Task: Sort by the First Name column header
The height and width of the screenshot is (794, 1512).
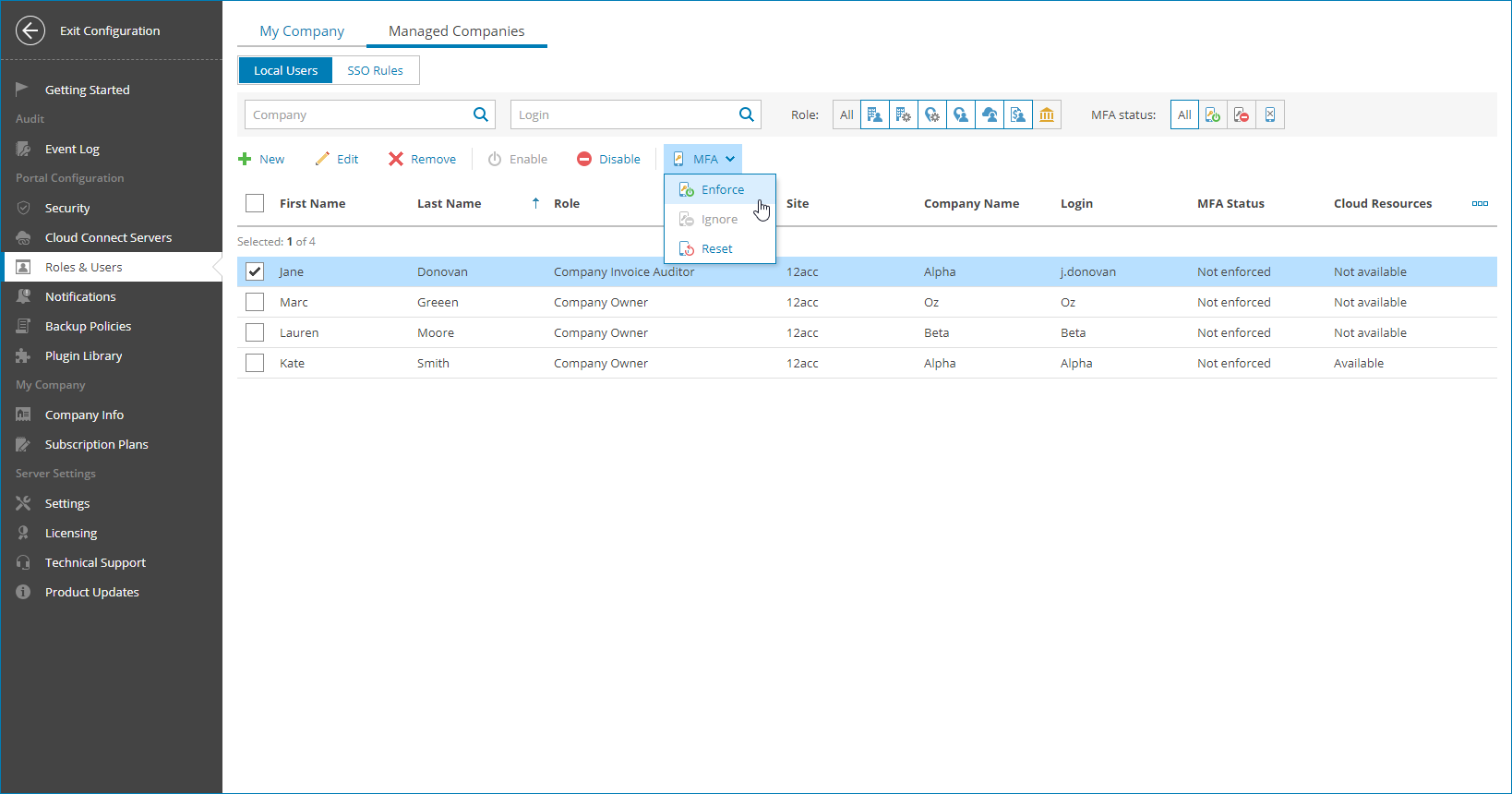Action: point(312,203)
